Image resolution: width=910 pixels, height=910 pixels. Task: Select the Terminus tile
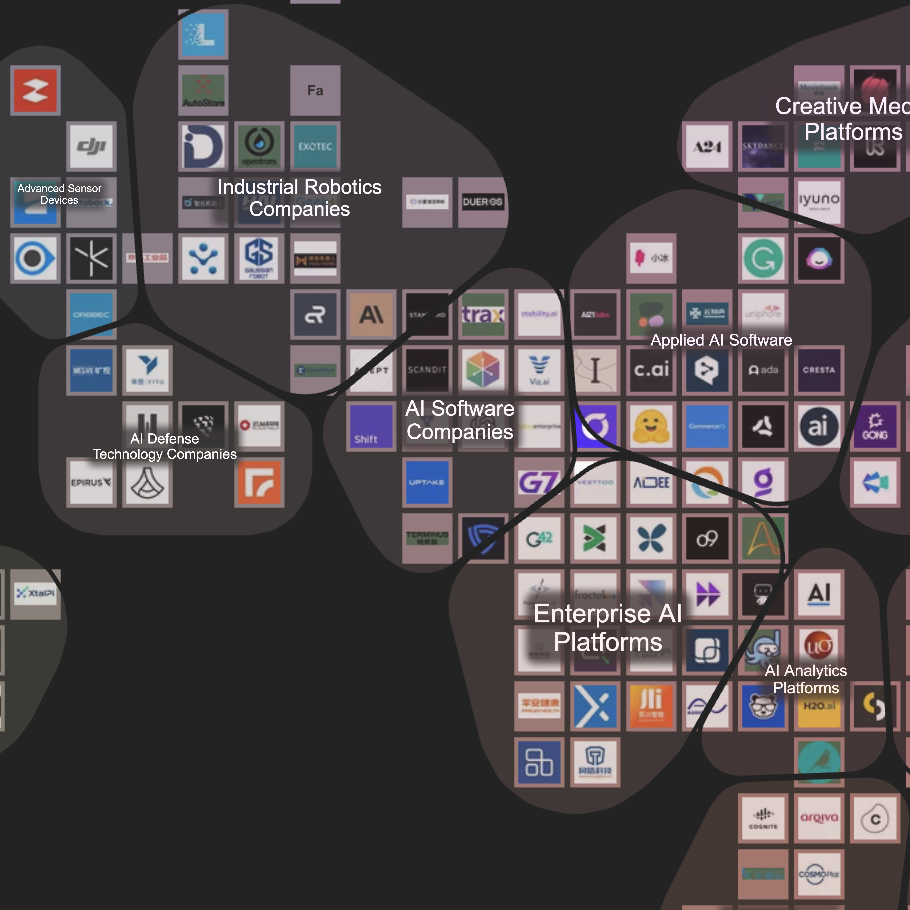(427, 538)
